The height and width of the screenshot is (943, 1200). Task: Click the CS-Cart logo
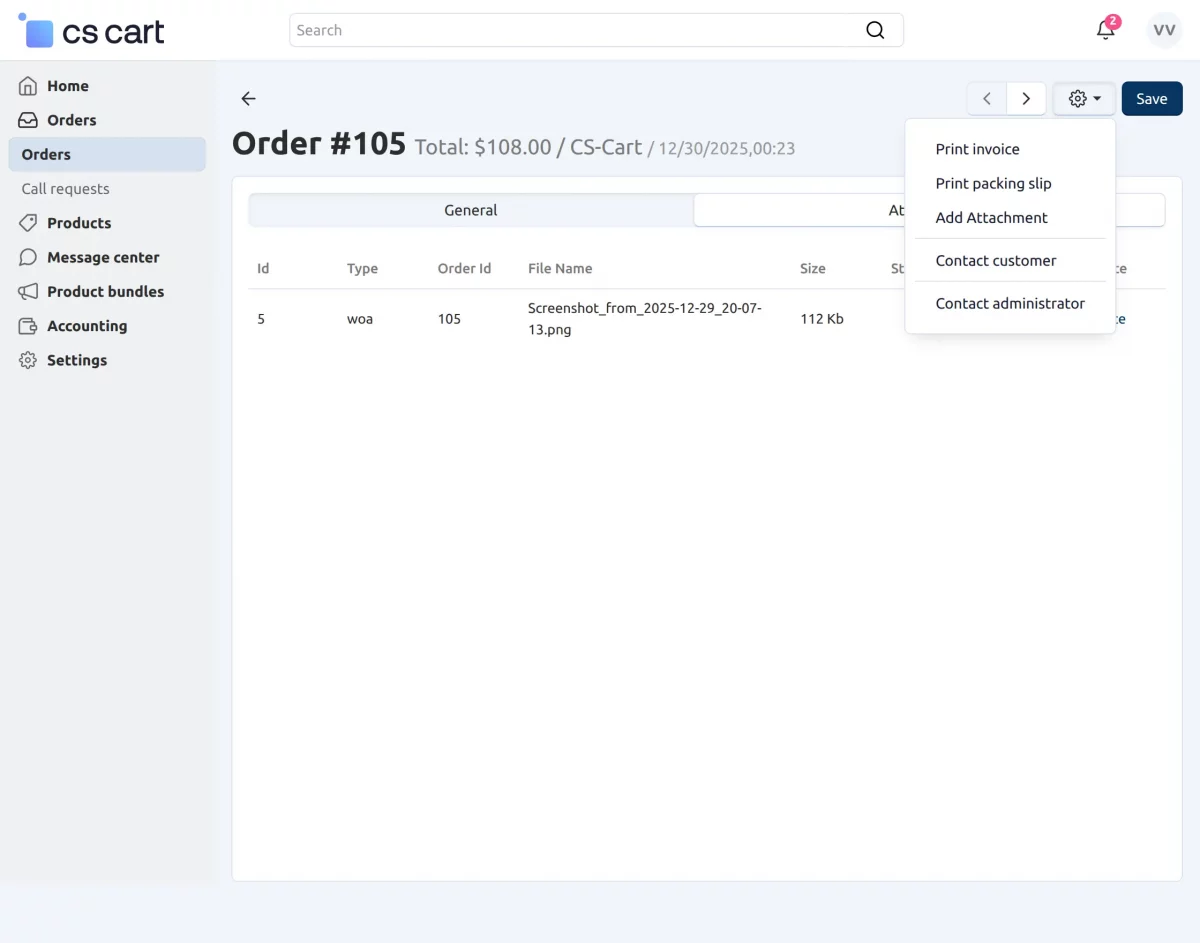[92, 31]
